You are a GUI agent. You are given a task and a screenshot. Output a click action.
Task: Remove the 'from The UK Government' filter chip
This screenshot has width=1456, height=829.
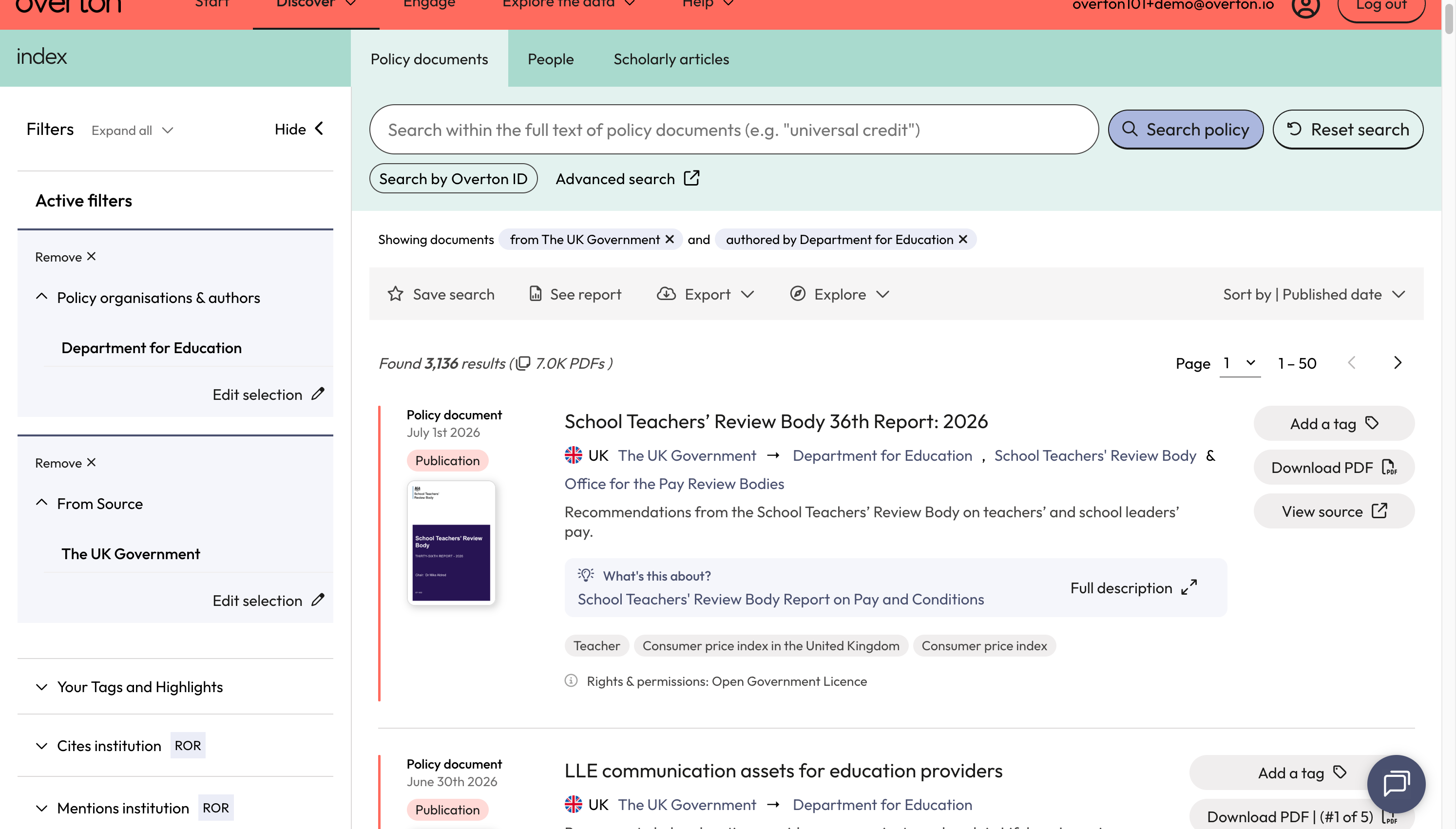coord(670,240)
